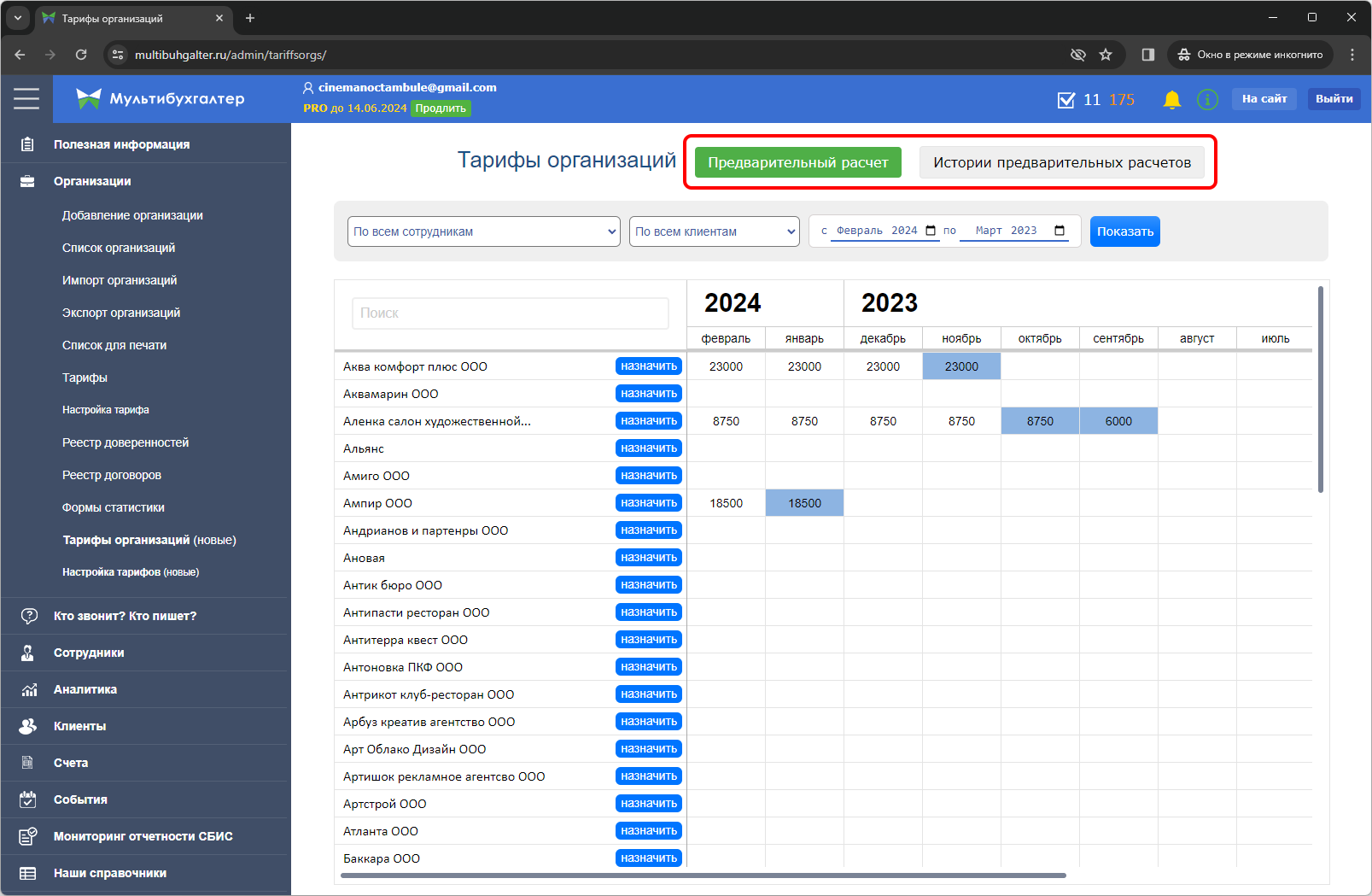This screenshot has width=1372, height=896.
Task: Click the organization search field
Action: coord(510,313)
